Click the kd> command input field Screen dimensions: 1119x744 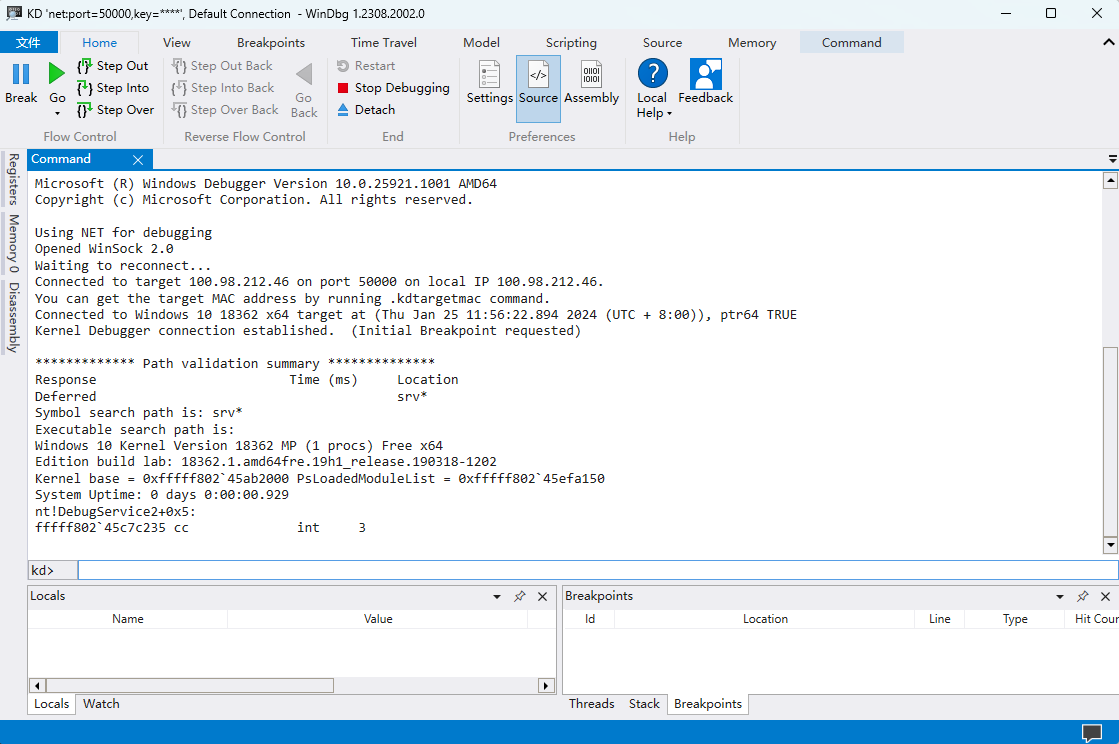597,570
